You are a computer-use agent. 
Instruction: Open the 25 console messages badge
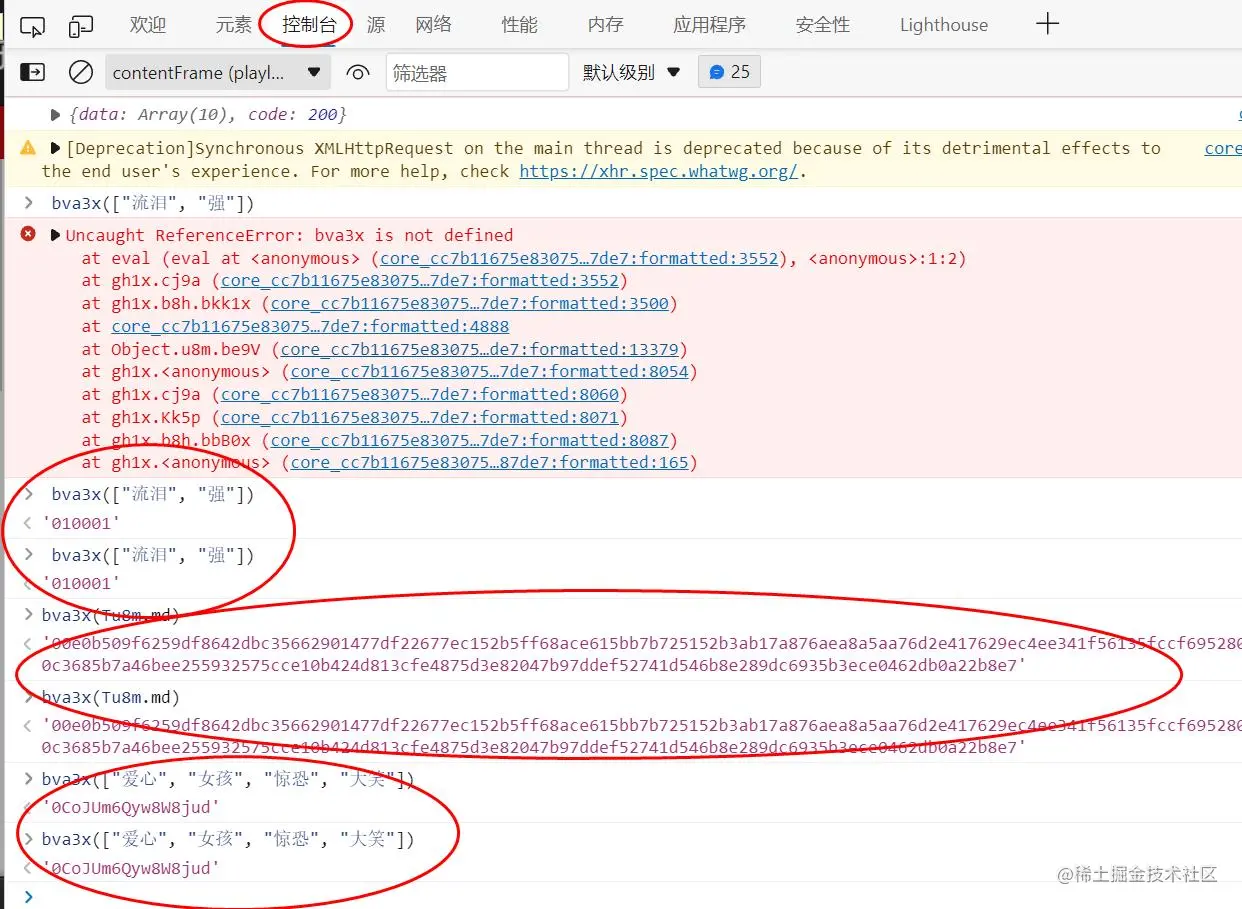[x=729, y=71]
